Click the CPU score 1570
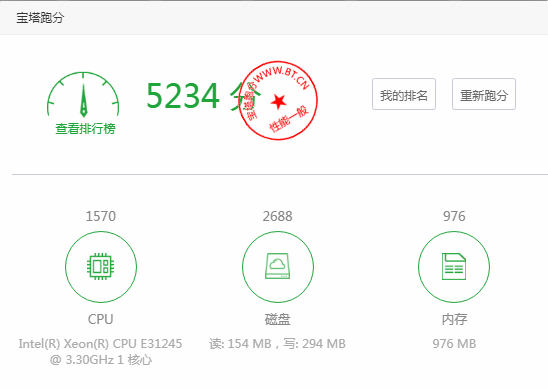This screenshot has width=548, height=389. [x=101, y=216]
